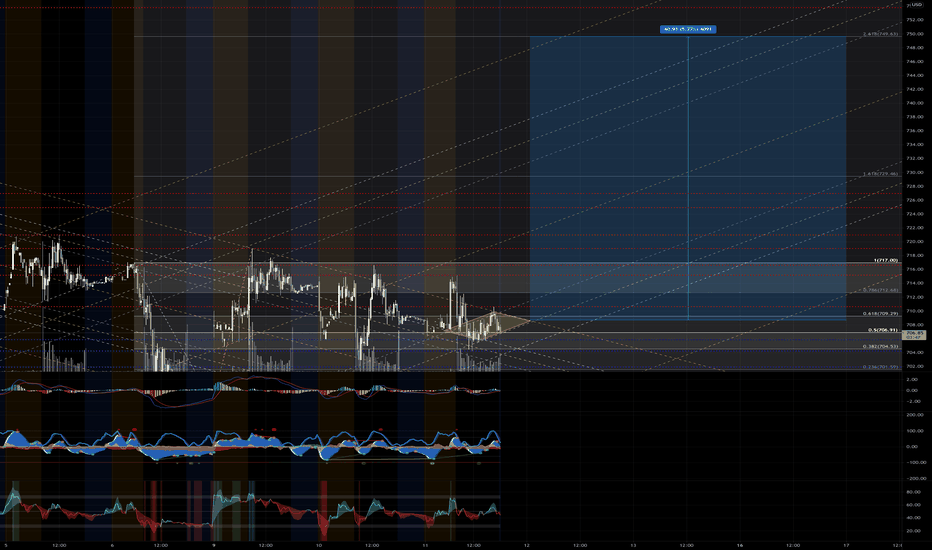Click date label 10 on time axis

[319, 545]
